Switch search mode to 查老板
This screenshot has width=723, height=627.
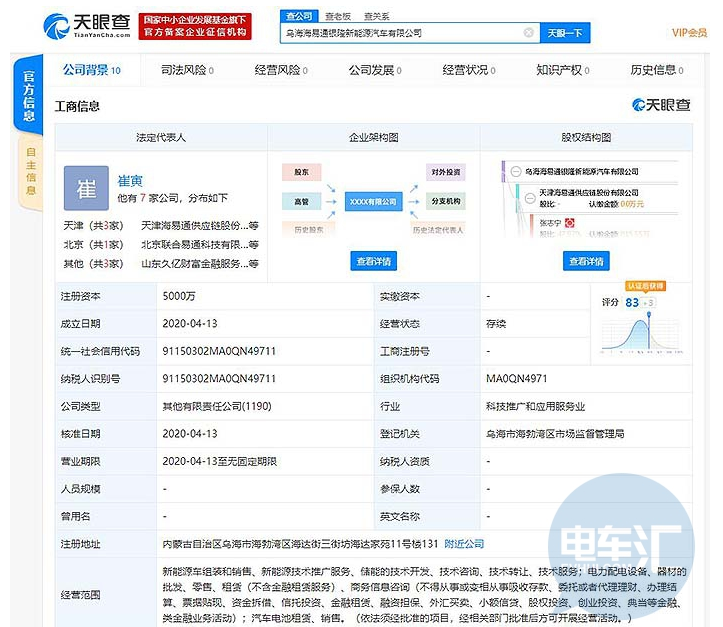coord(337,16)
